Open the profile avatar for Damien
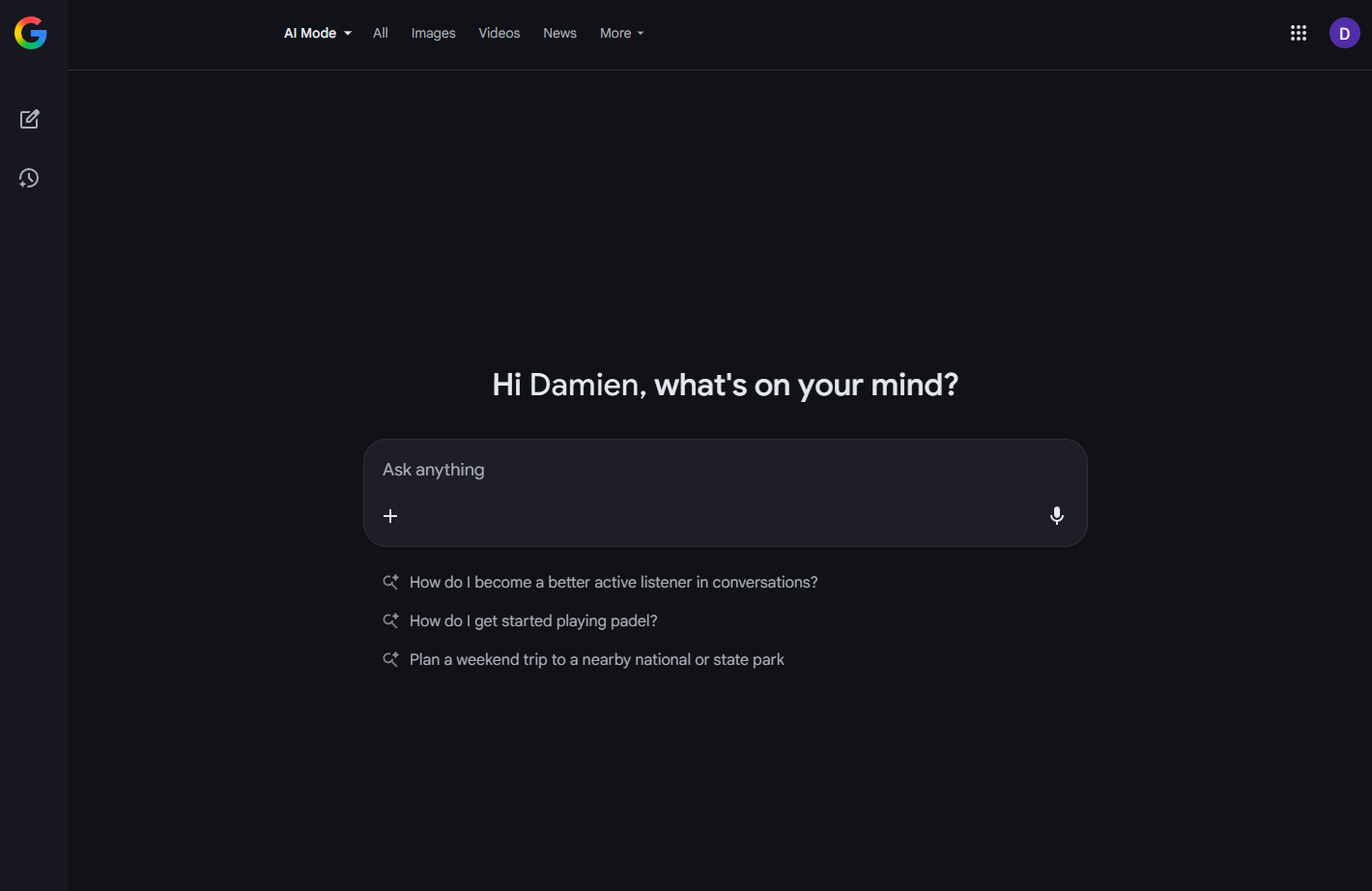 click(1344, 32)
